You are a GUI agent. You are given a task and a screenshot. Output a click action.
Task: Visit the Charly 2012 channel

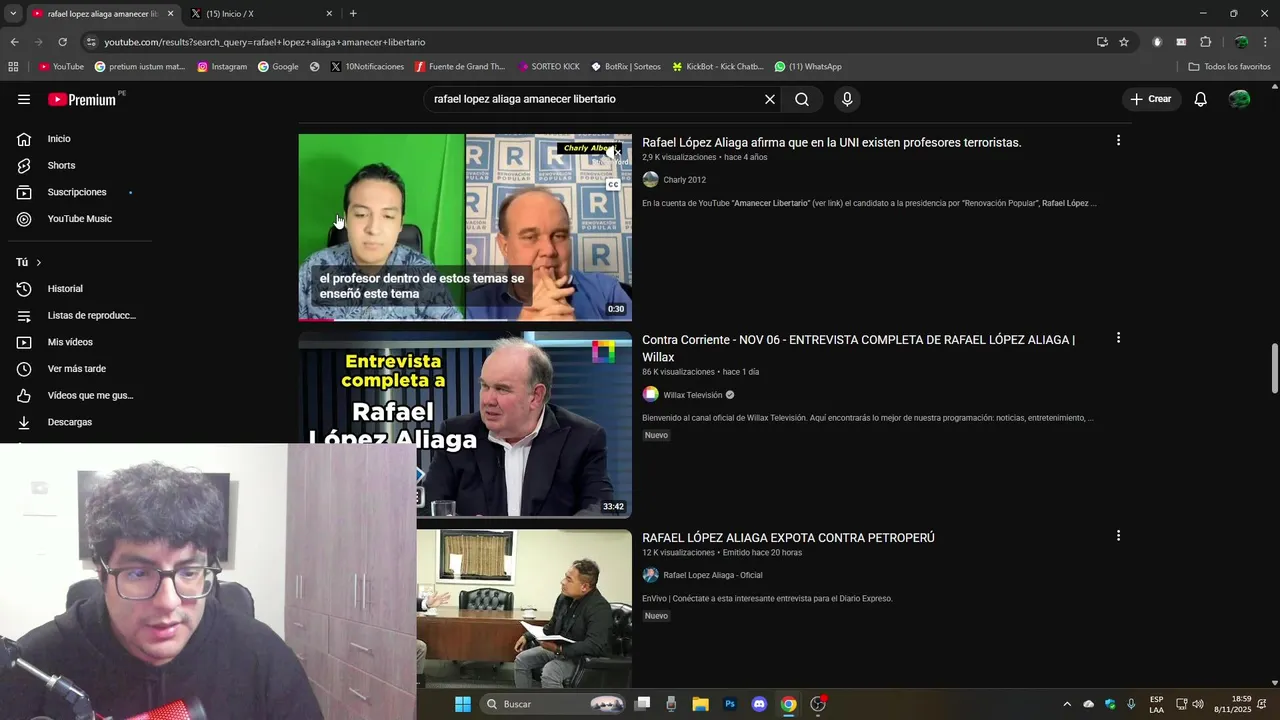(684, 180)
